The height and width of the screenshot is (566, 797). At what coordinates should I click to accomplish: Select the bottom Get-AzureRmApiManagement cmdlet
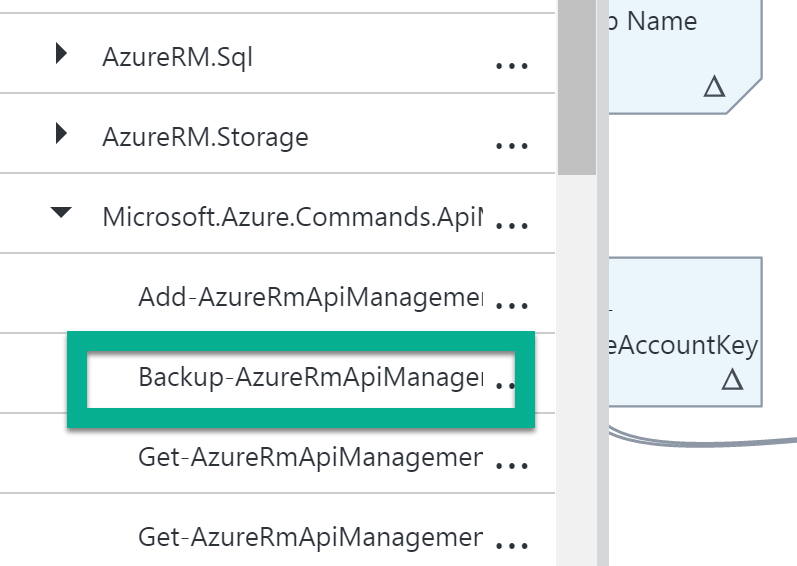310,537
